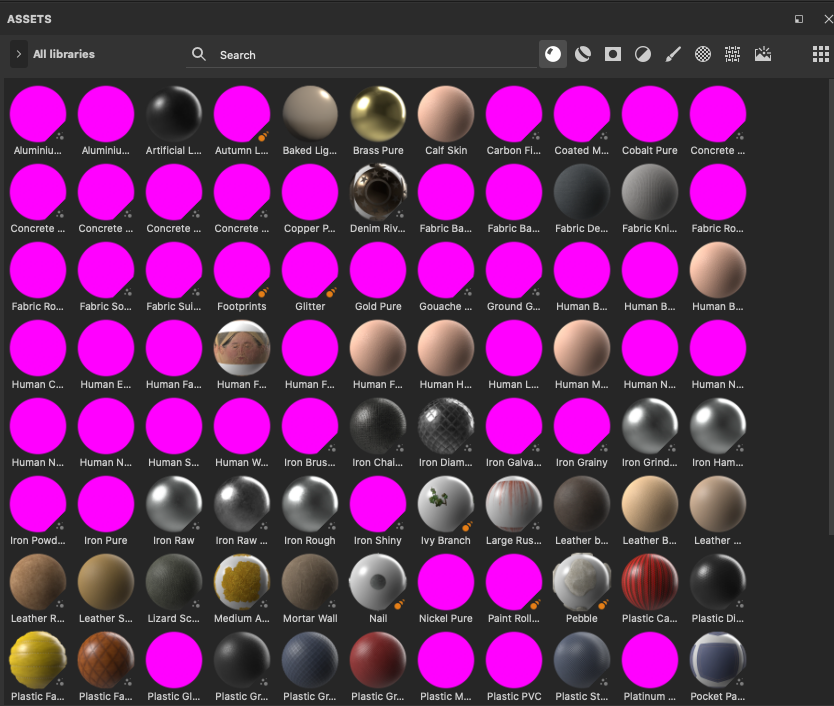Open the All libraries dropdown
834x706 pixels.
click(63, 54)
